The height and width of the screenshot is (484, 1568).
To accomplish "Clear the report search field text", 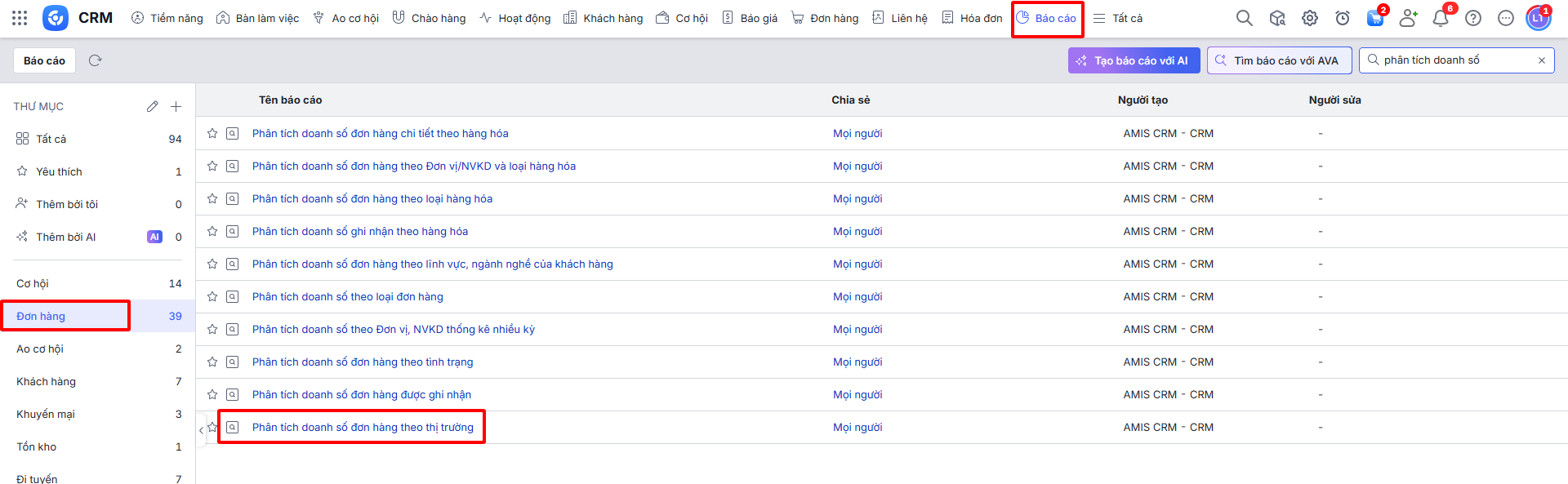I will pyautogui.click(x=1542, y=60).
